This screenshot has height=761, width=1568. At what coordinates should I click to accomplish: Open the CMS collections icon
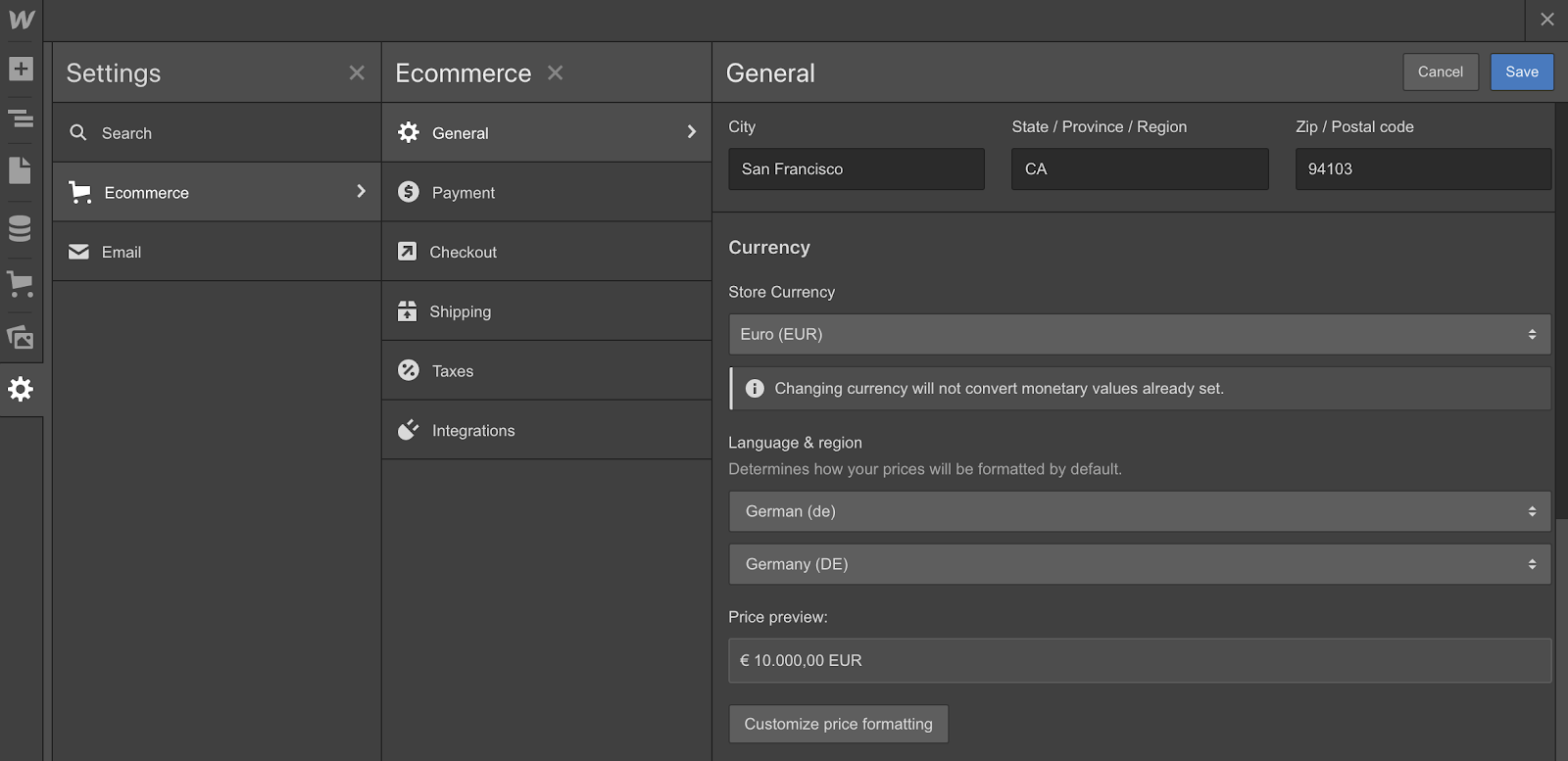tap(20, 228)
